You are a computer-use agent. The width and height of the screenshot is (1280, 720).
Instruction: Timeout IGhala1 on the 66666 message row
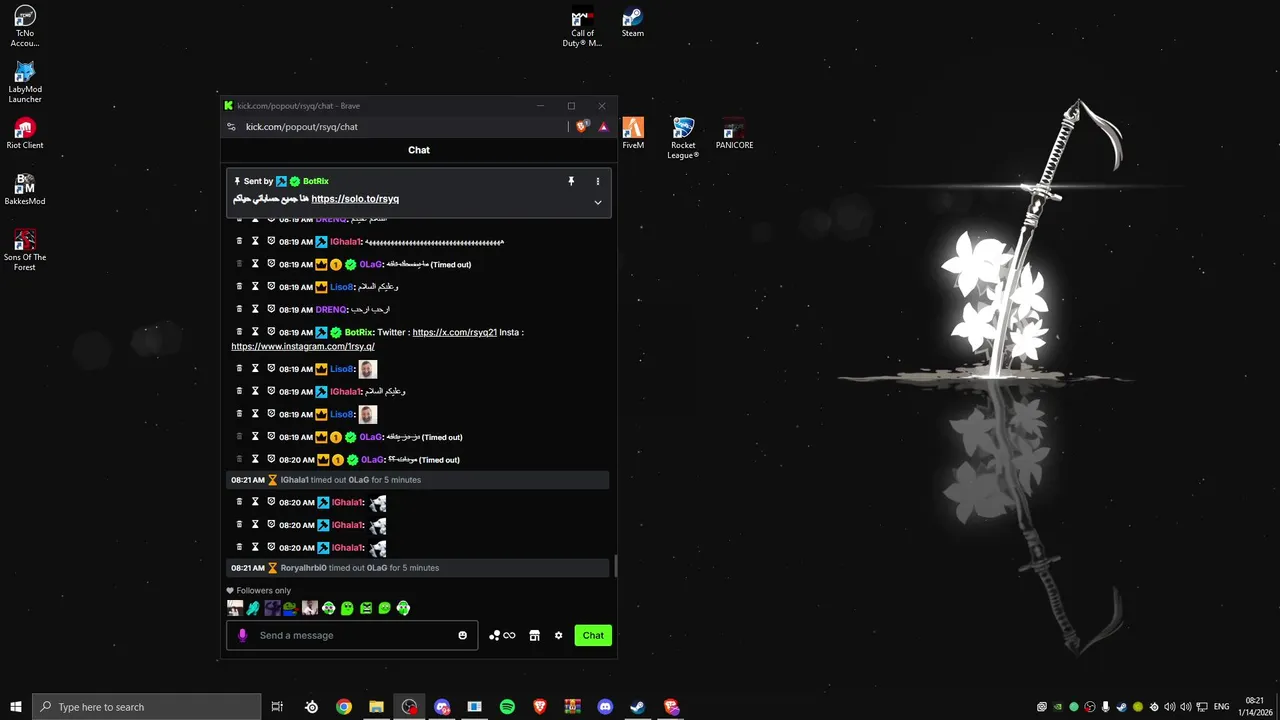click(x=255, y=241)
